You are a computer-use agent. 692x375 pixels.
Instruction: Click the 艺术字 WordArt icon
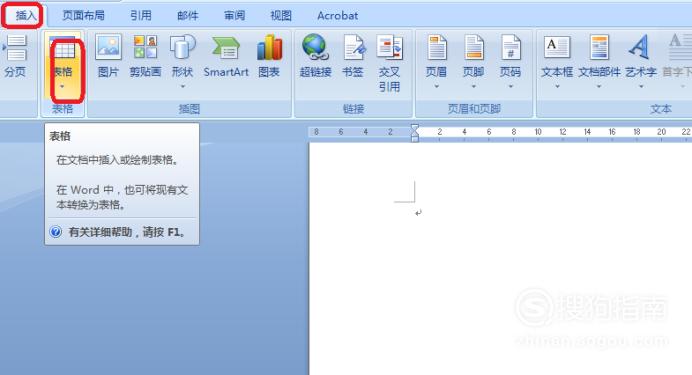(x=640, y=48)
